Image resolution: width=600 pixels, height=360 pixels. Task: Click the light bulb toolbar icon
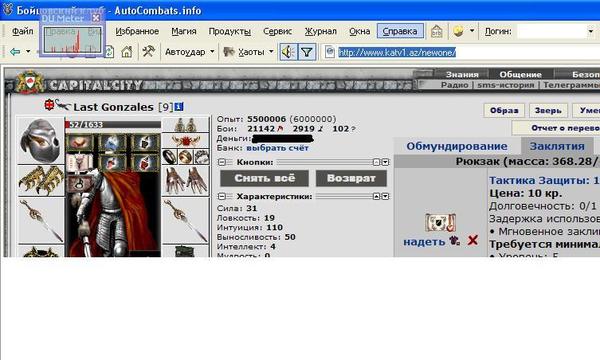click(458, 31)
